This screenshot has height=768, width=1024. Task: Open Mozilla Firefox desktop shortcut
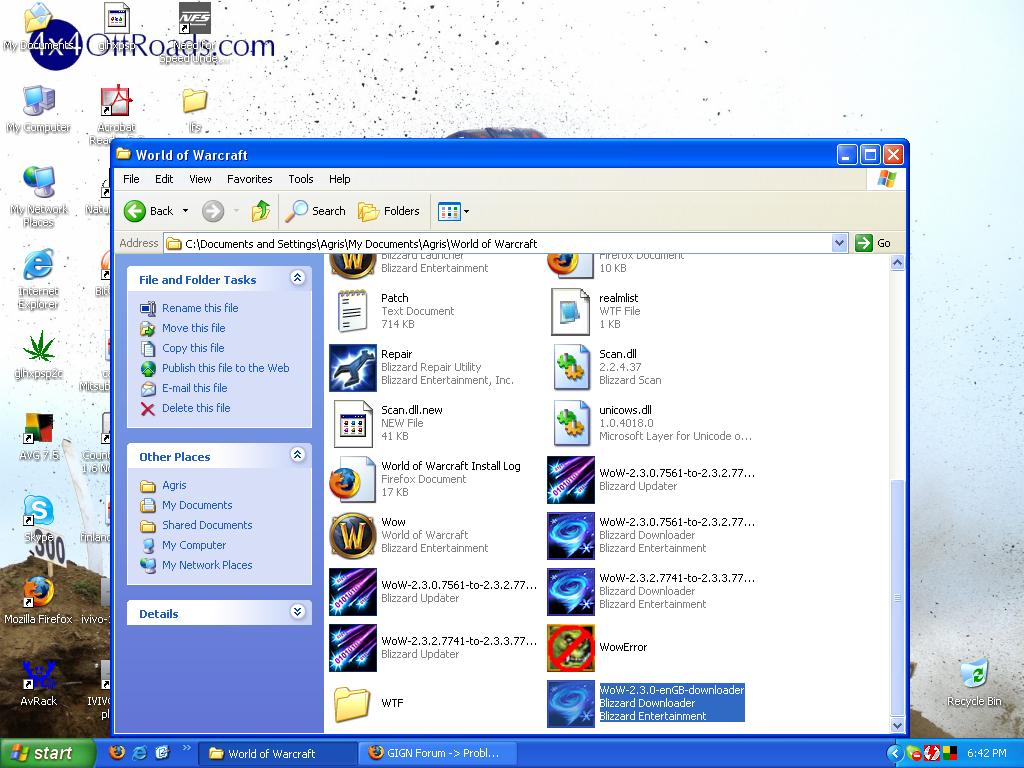click(x=39, y=592)
